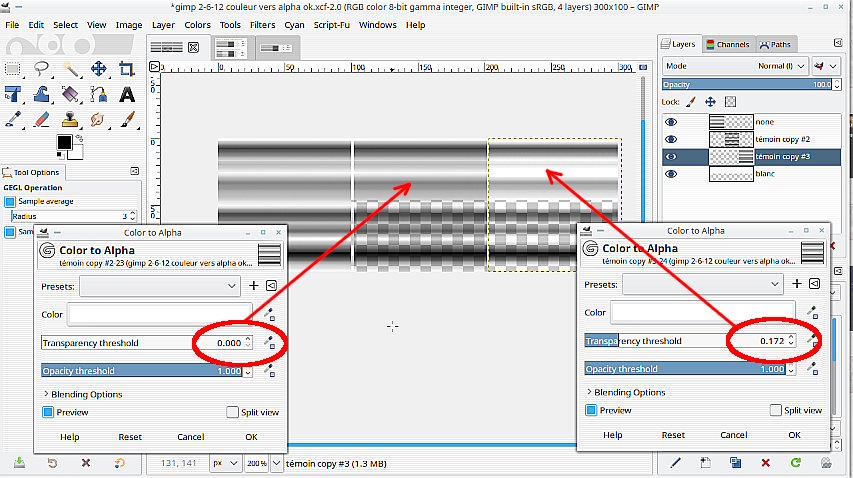Hide the 'témoin copy #2' layer eye
Screen dimensions: 853x478
pos(671,139)
